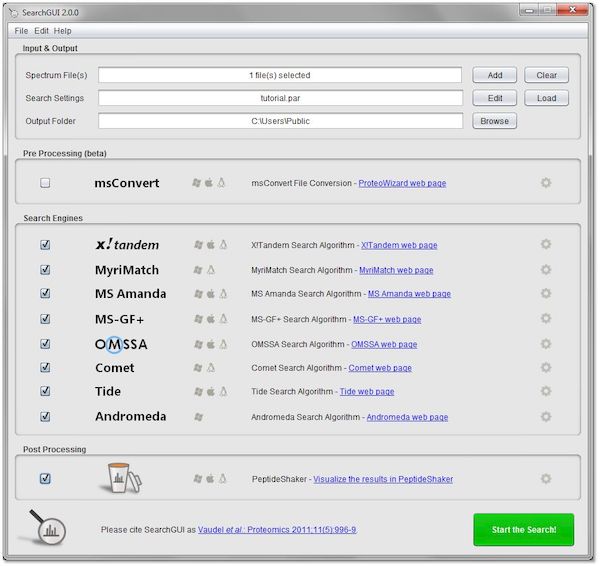Open the Help menu
This screenshot has height=567, width=600.
[x=62, y=31]
